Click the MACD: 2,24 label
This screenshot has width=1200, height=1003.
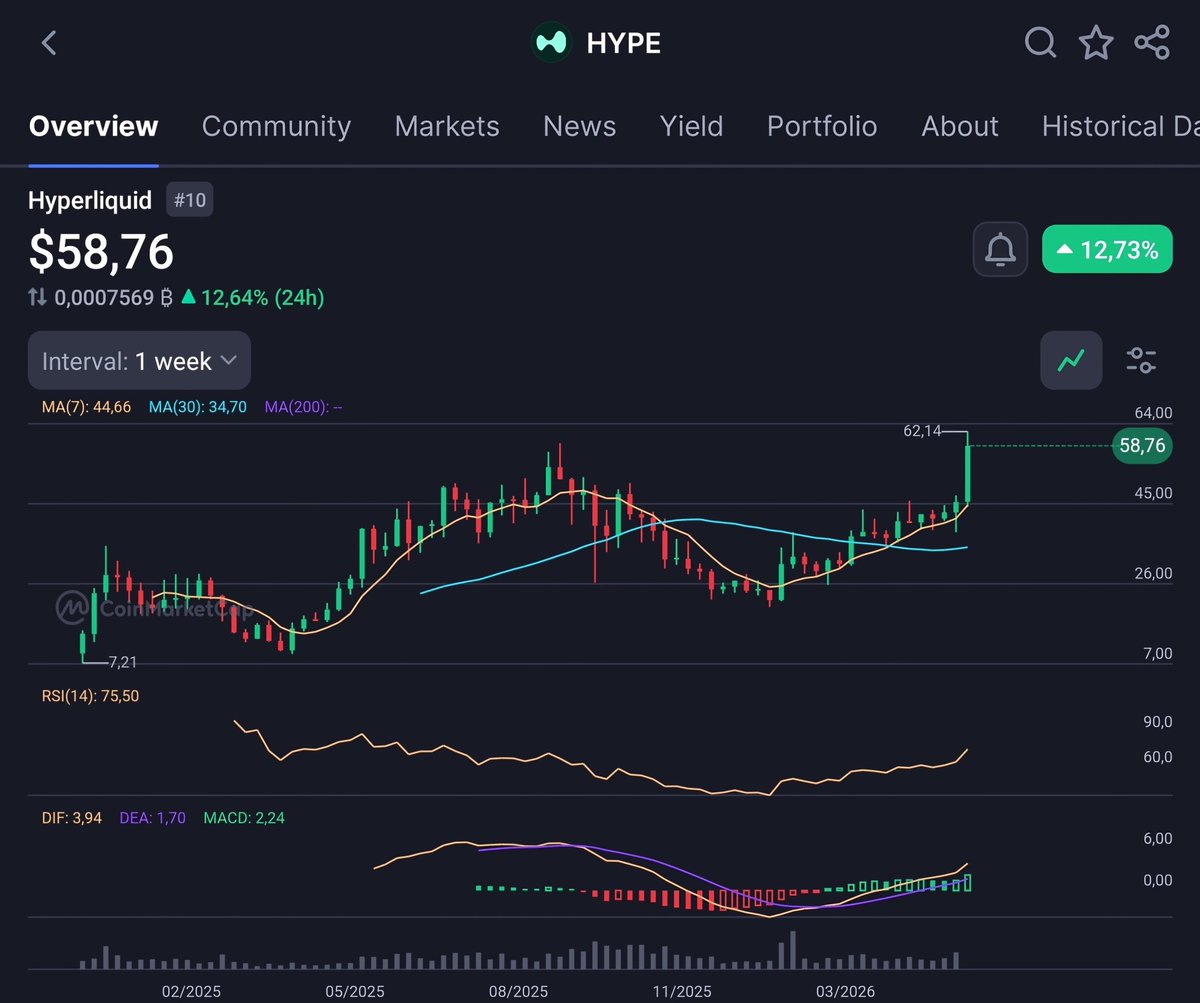click(x=243, y=818)
